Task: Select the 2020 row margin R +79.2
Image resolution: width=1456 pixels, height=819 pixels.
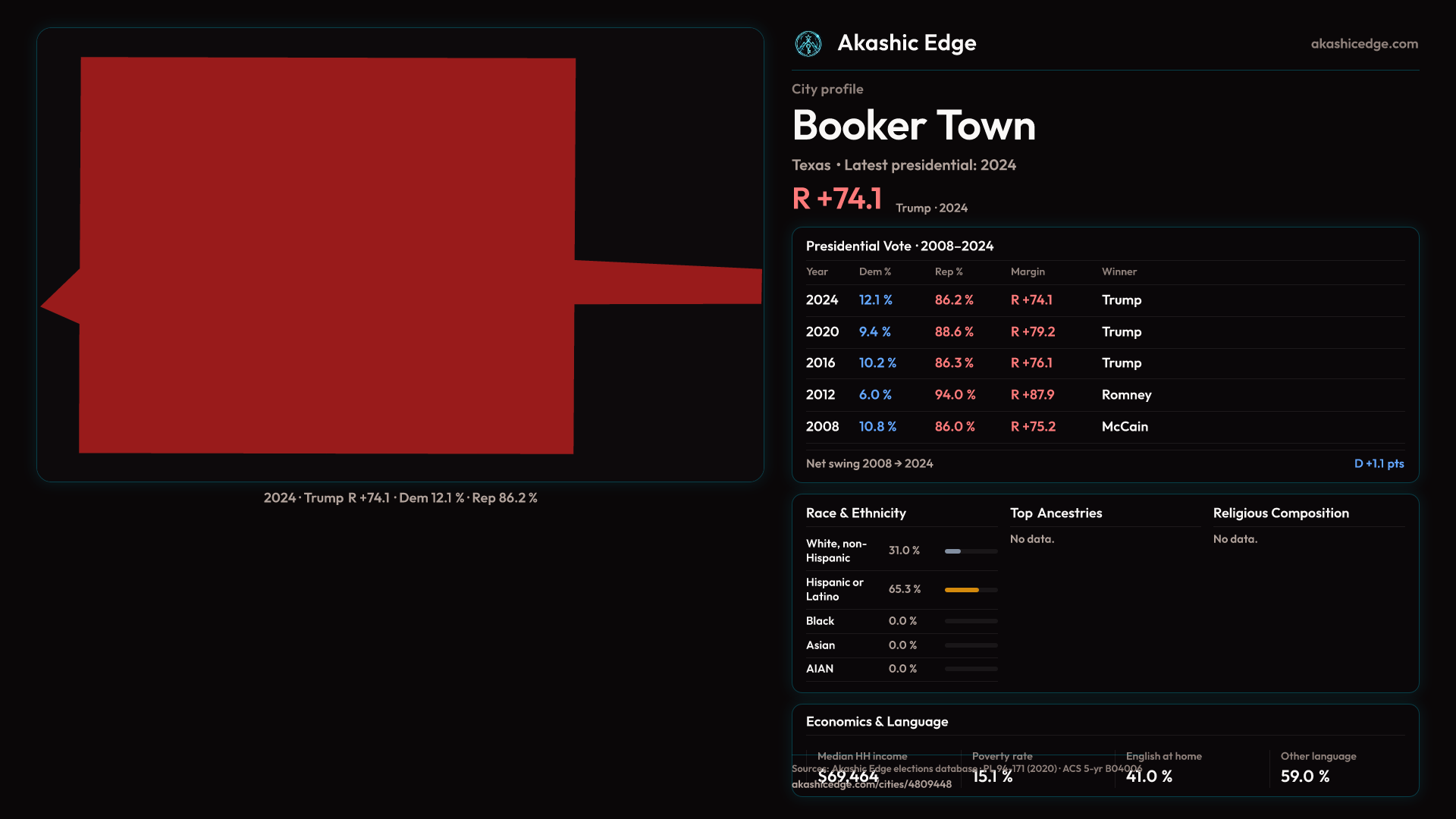Action: [1032, 332]
